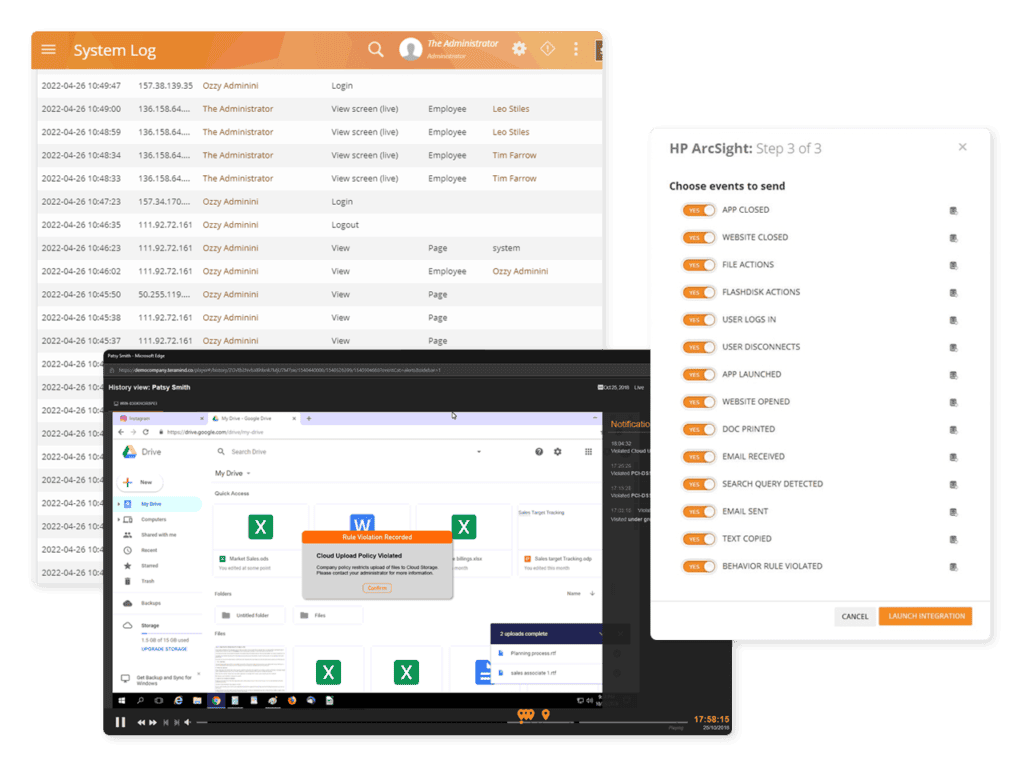Screen dimensions: 1024x768
Task: Expand Computers tree in Drive sidebar
Action: click(119, 520)
